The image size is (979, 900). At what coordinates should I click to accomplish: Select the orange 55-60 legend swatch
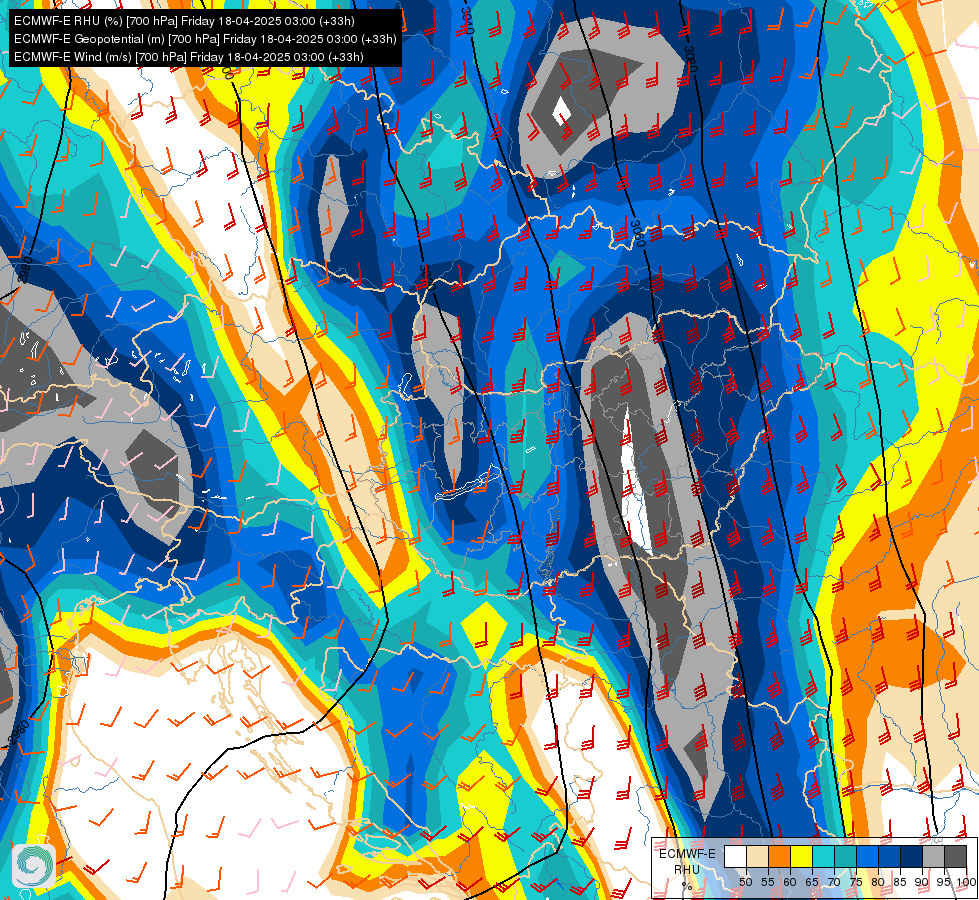[780, 856]
